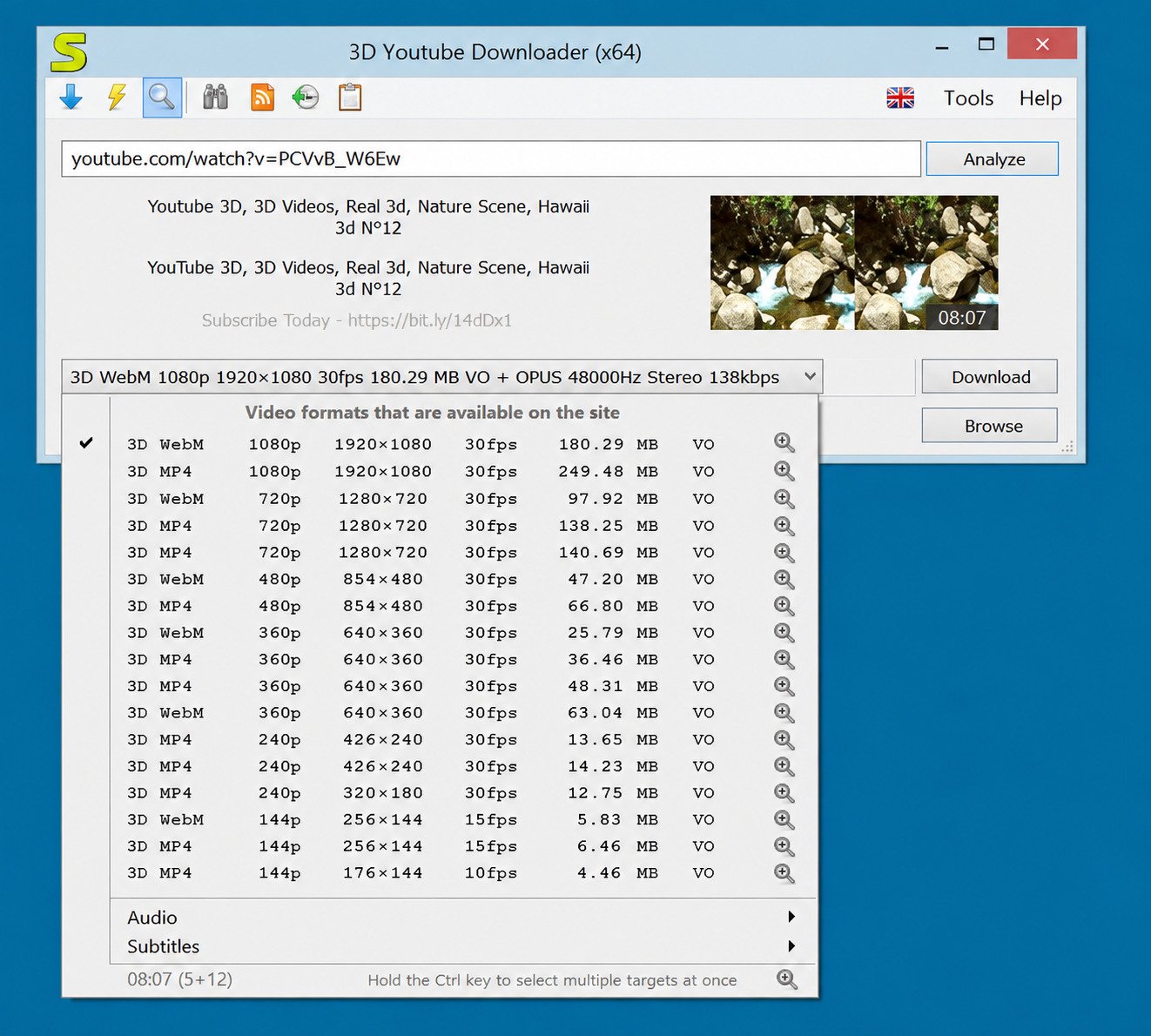Click the 08:07 (5+12) duration status text
The width and height of the screenshot is (1151, 1036).
[x=180, y=979]
